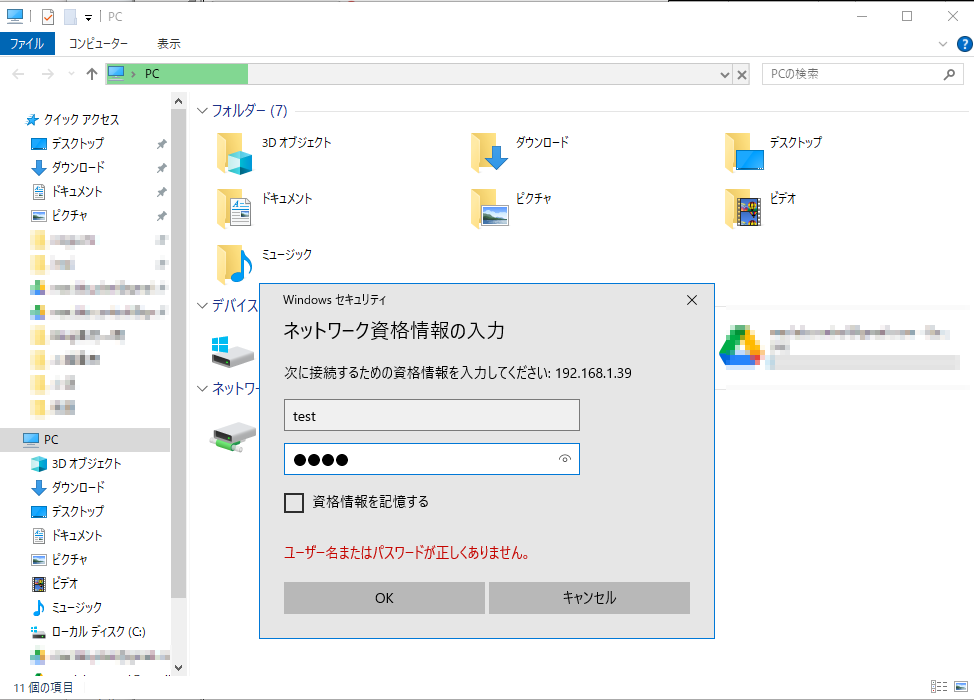Open the ビデオ folder in main pane

(743, 208)
